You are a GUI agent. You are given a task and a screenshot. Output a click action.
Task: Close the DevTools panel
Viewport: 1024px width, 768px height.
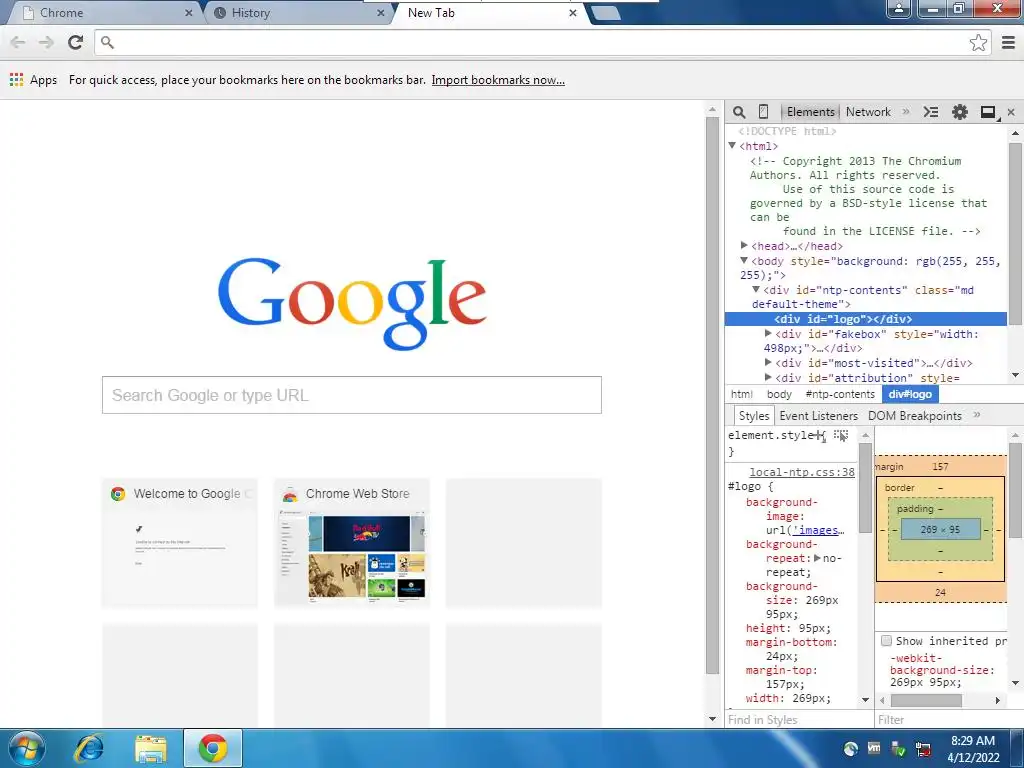(1011, 112)
